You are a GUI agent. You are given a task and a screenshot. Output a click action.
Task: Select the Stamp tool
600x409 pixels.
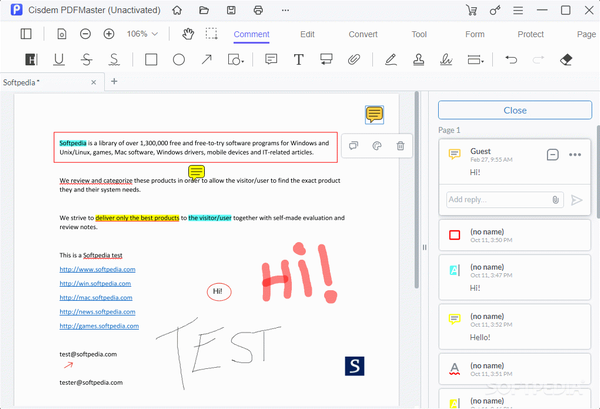[418, 60]
